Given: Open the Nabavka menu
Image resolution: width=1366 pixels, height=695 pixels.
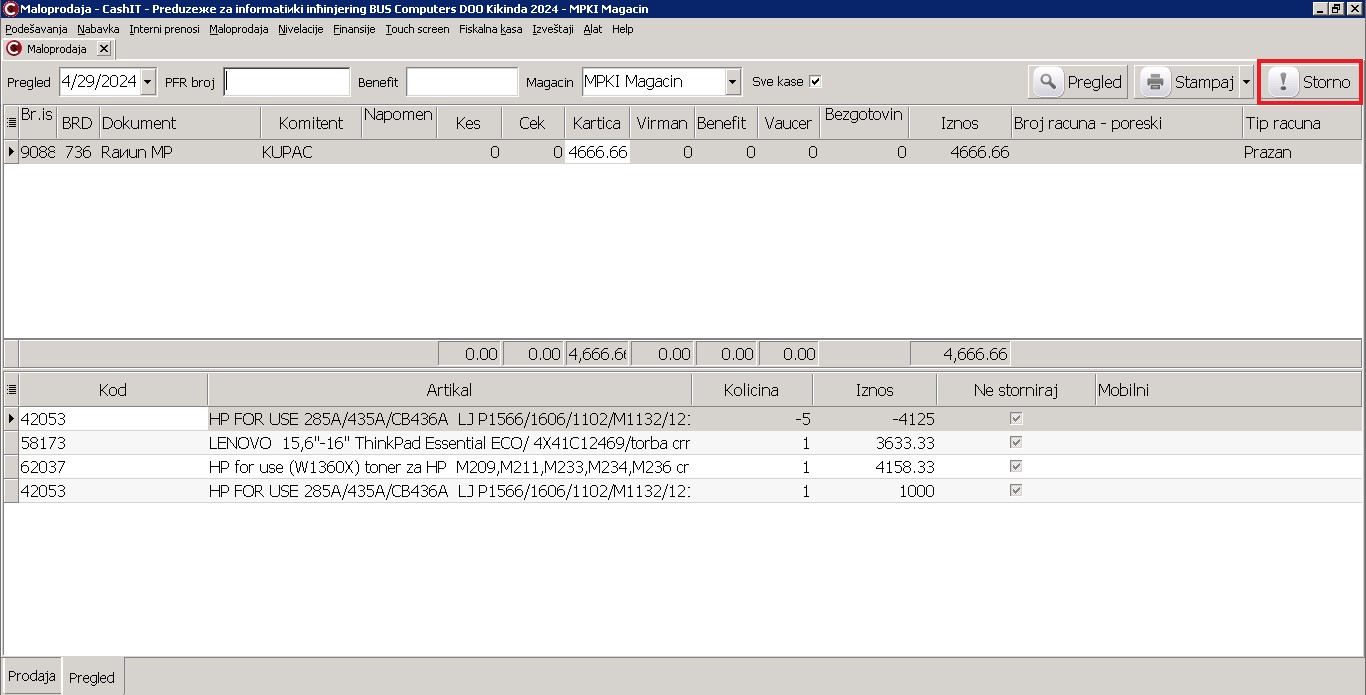Looking at the screenshot, I should point(98,29).
